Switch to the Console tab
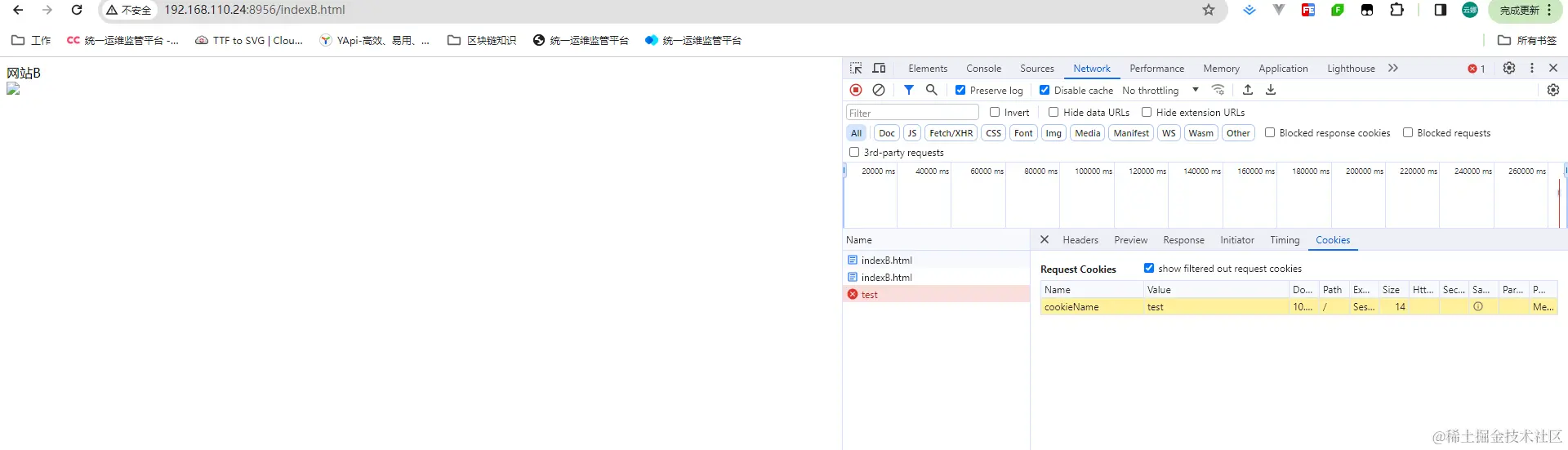 pos(983,69)
